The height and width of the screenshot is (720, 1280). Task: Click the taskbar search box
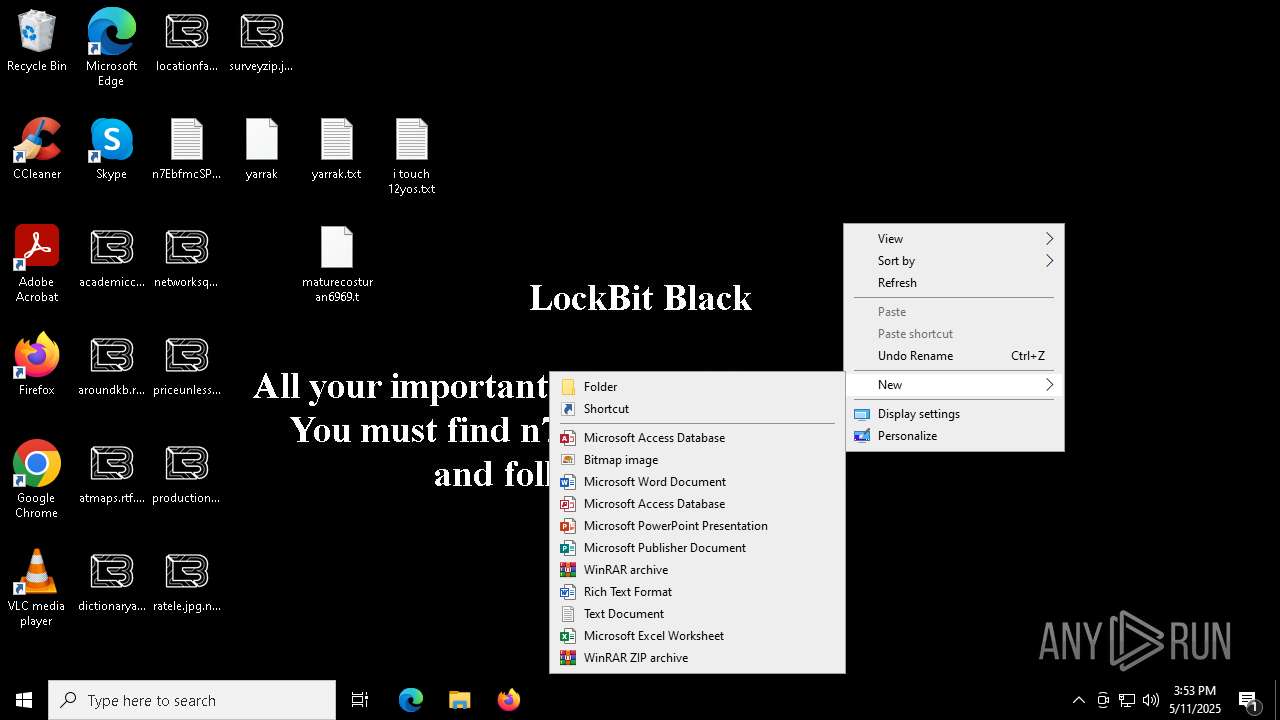(192, 700)
